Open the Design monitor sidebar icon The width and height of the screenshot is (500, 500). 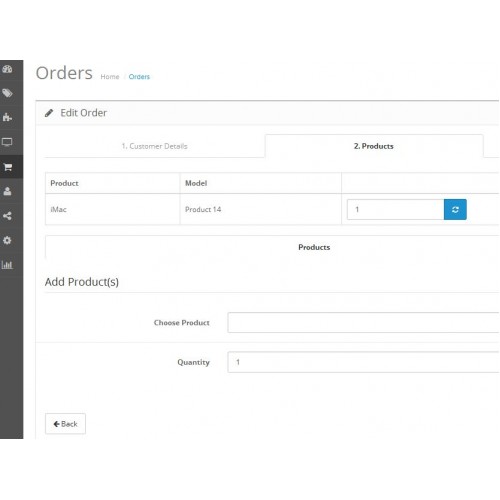pos(7,142)
